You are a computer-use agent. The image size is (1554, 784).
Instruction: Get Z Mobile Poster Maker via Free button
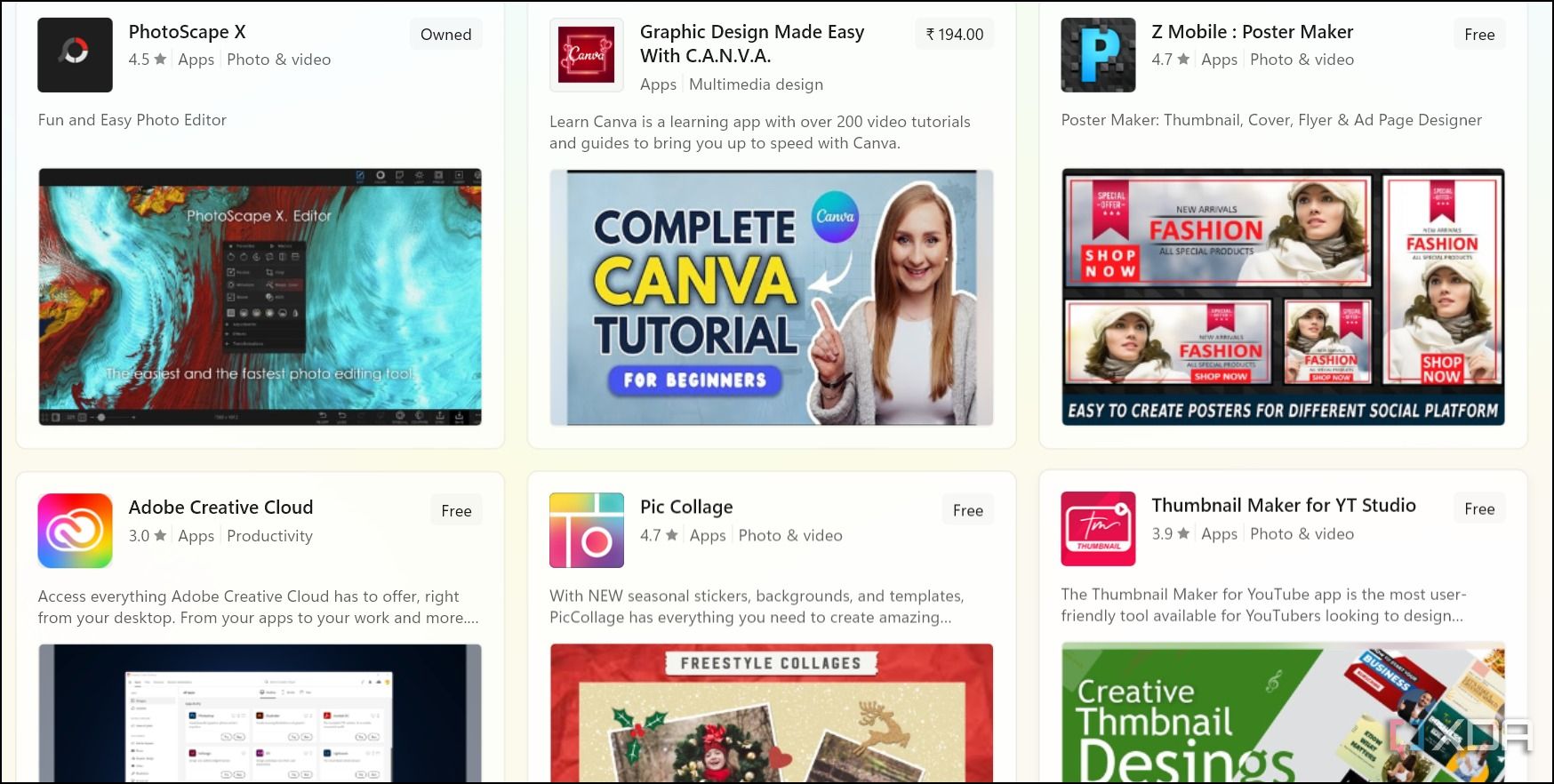point(1479,35)
